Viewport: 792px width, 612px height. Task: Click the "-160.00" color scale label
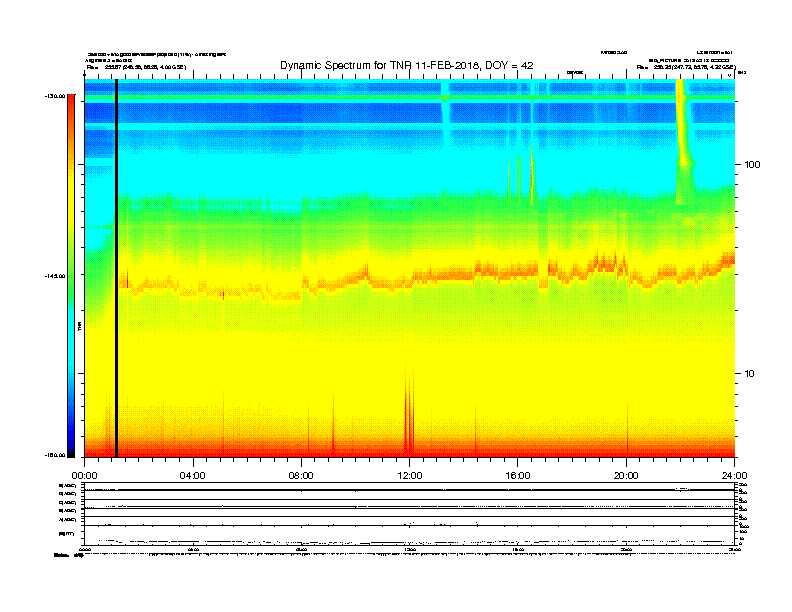[x=55, y=455]
